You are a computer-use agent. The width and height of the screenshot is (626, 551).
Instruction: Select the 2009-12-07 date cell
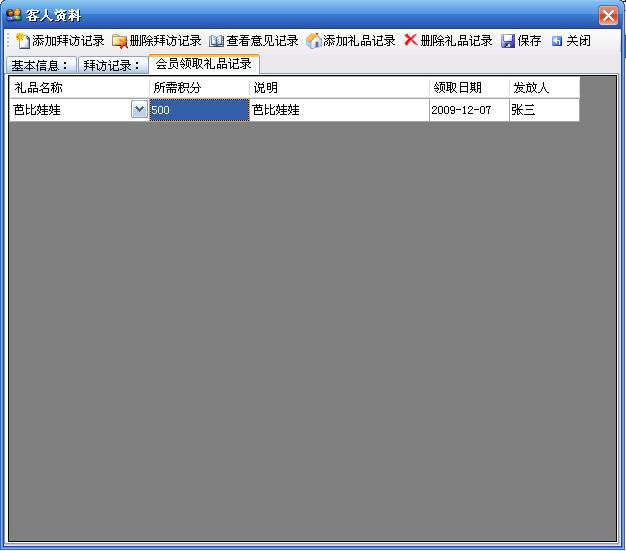click(x=470, y=110)
